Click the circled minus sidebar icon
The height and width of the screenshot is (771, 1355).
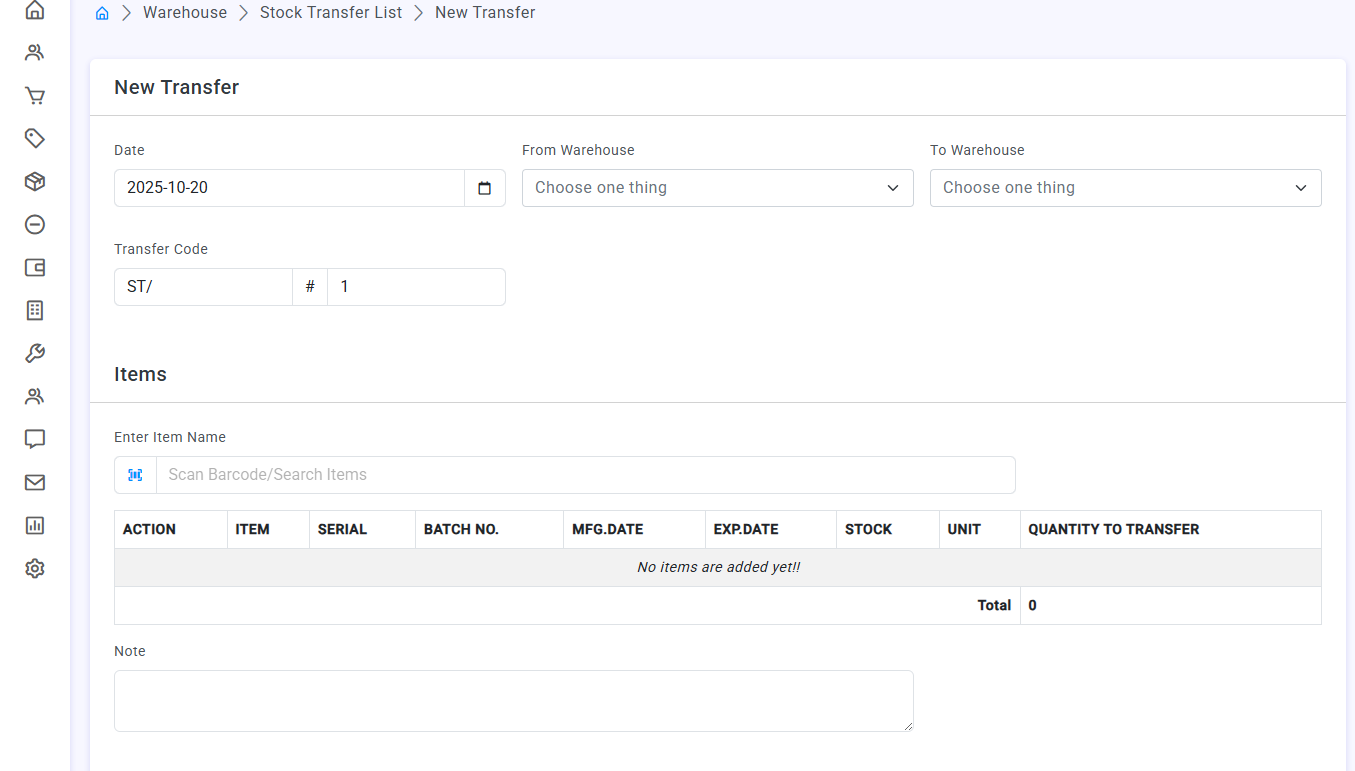[x=35, y=224]
